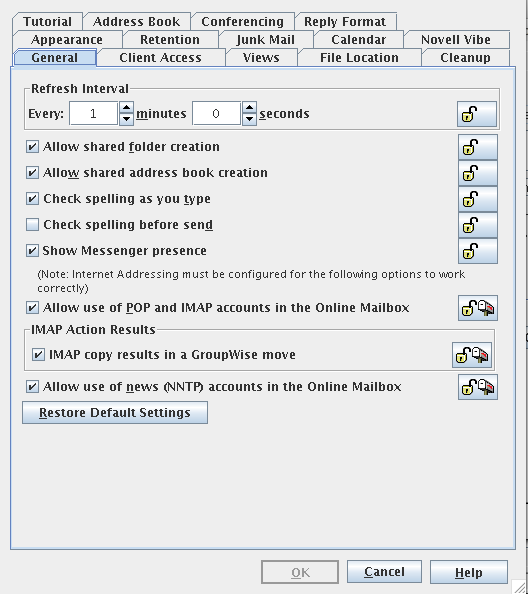Uncheck Allow shared folder creation
Screen dimensions: 528x594
[32, 147]
